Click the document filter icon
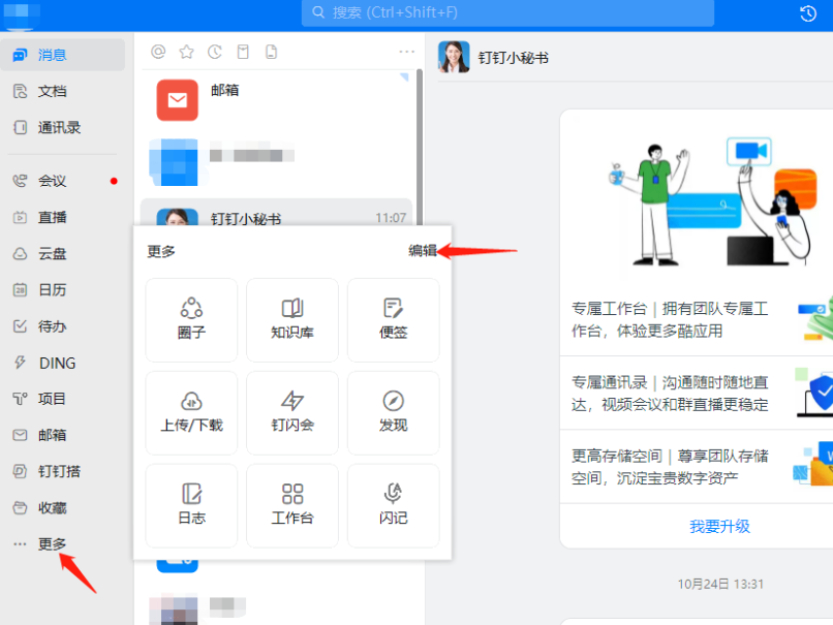The image size is (833, 625). [271, 52]
